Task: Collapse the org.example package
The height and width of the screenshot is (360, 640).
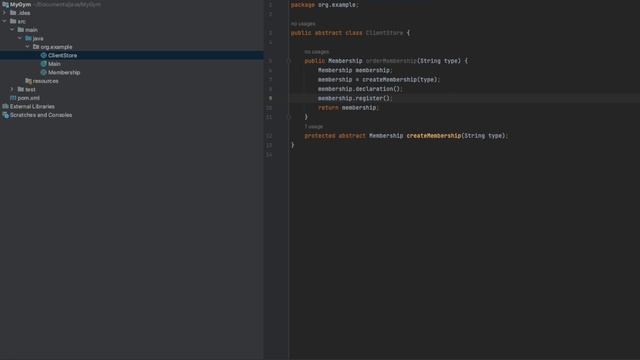Action: click(28, 47)
